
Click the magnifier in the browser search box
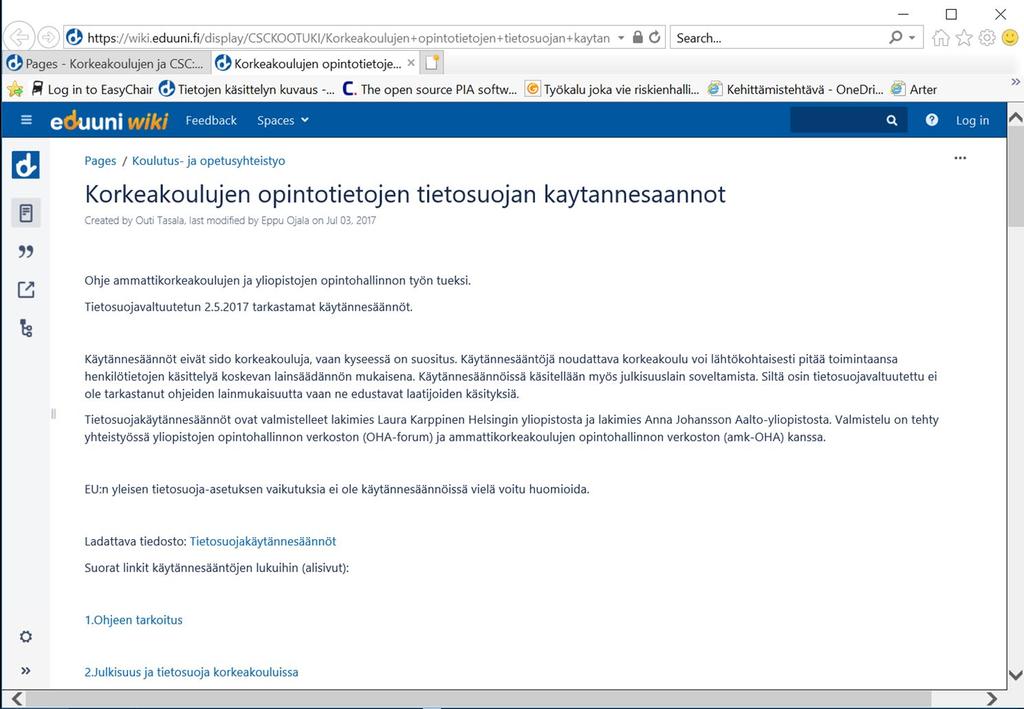pos(896,37)
